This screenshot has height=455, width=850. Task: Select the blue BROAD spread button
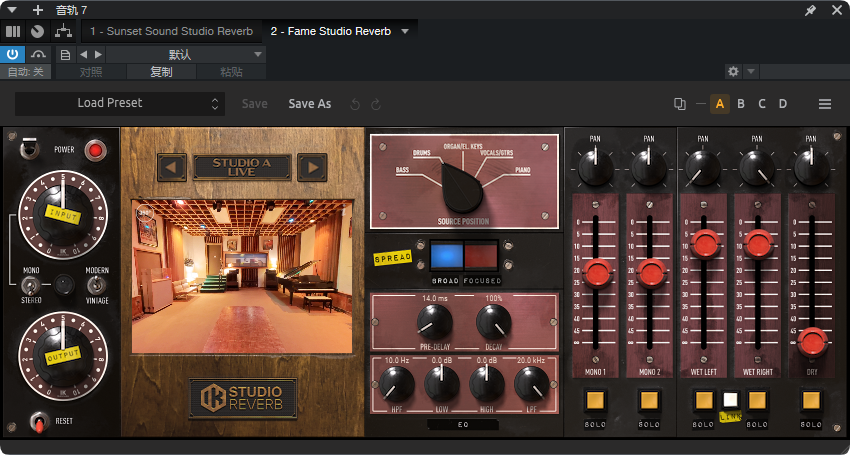pos(447,256)
